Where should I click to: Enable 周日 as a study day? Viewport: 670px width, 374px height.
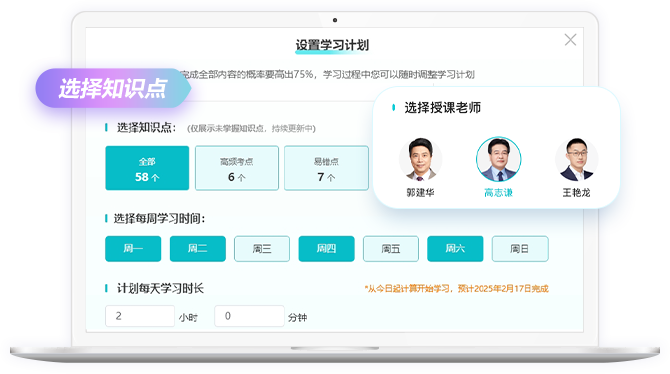(x=520, y=249)
